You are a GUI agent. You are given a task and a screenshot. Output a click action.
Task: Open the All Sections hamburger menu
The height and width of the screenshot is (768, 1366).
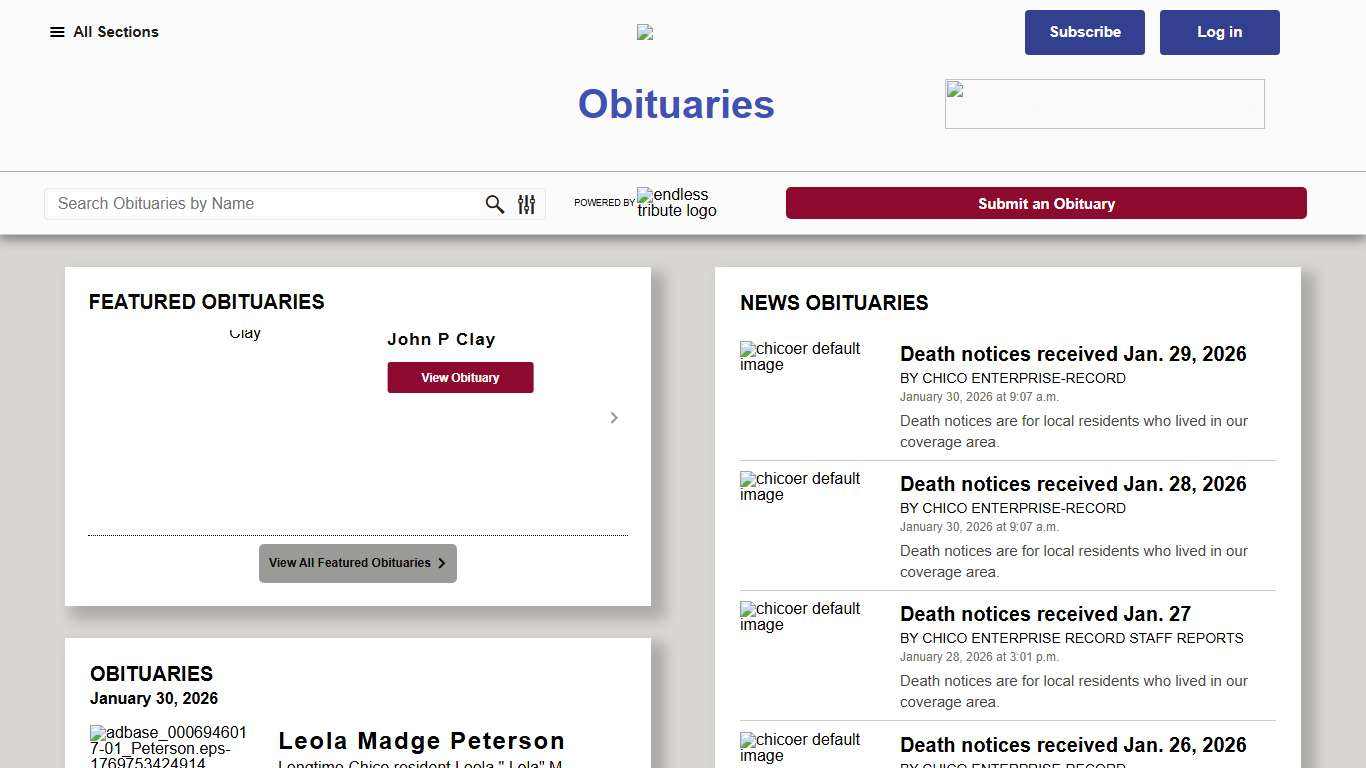tap(104, 32)
